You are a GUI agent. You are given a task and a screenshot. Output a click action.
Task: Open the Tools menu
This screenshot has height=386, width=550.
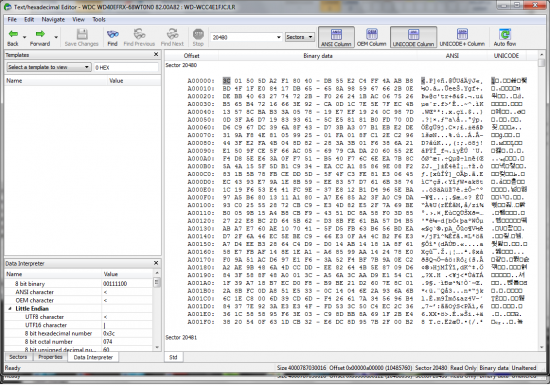[x=99, y=20]
